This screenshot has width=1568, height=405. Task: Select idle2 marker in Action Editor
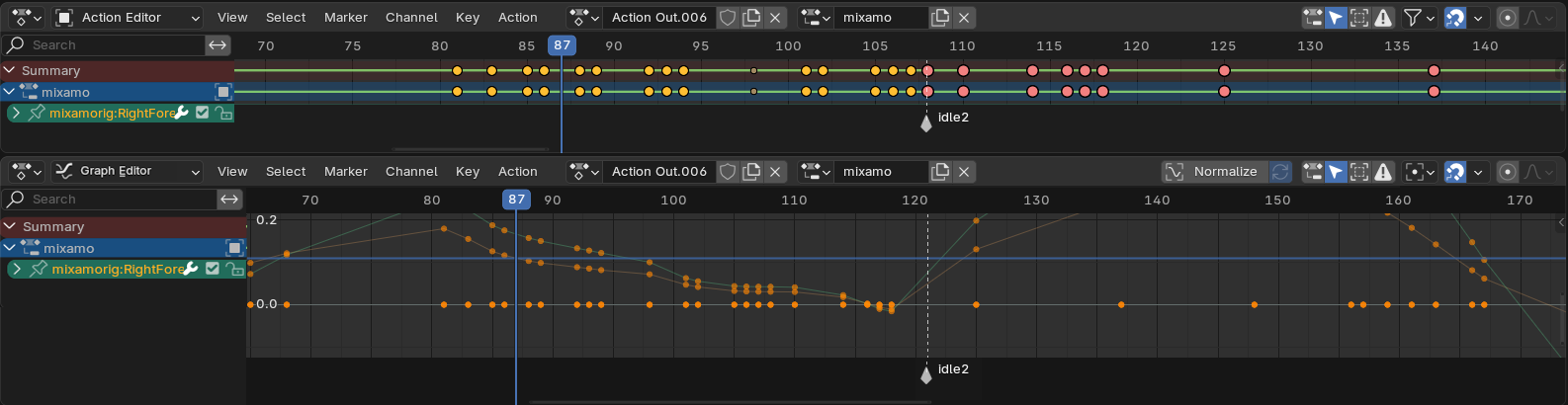(x=926, y=122)
